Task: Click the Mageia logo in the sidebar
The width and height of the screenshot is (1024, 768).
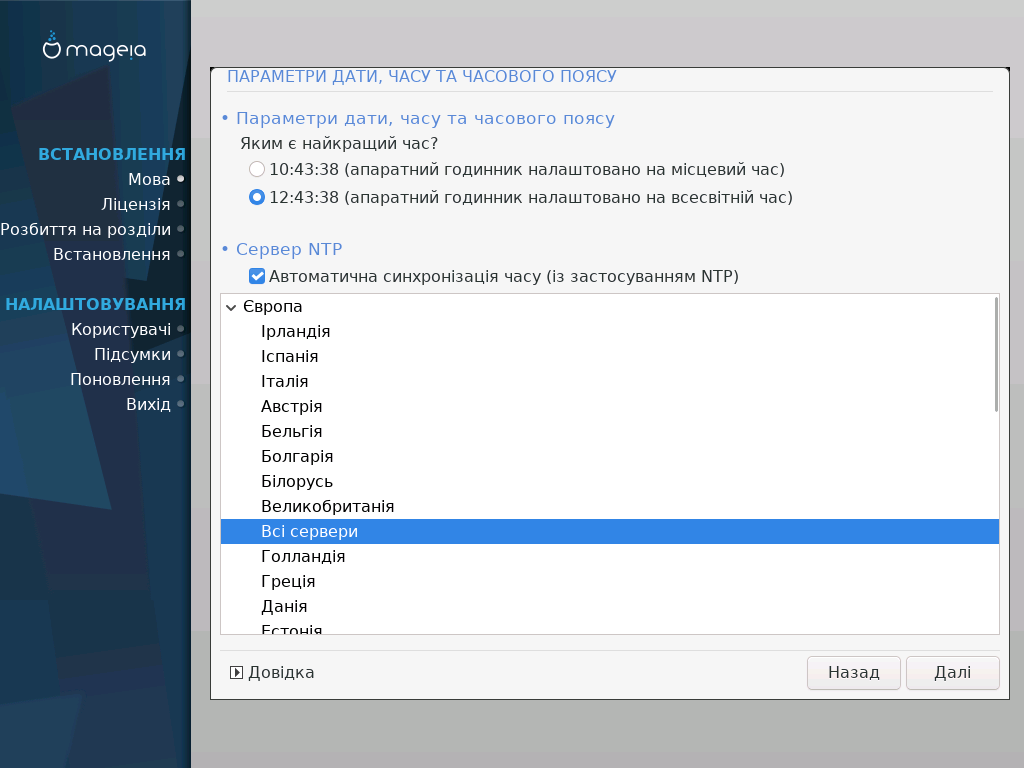Action: click(x=95, y=47)
